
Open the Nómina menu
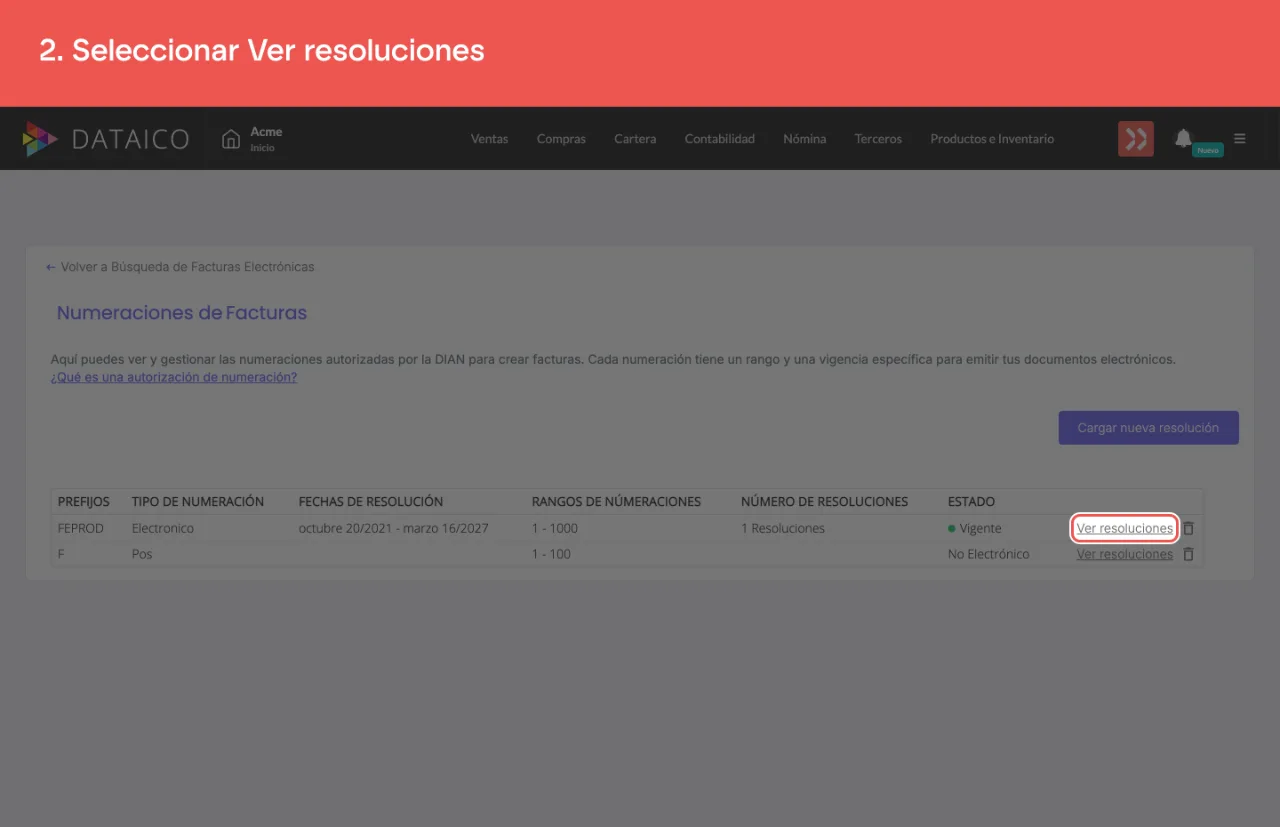805,139
